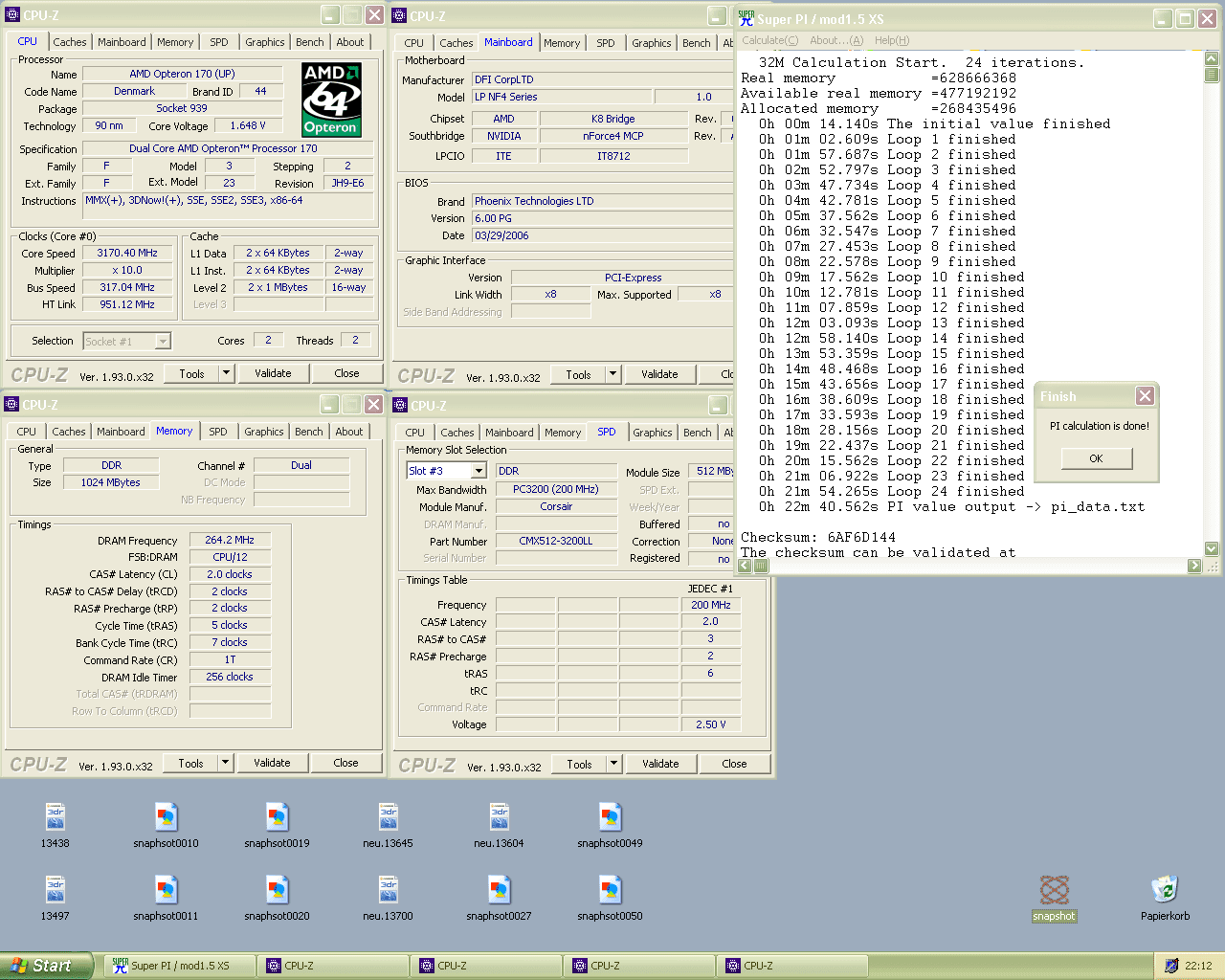Click Close in the Memory CPU-Z window
Image resolution: width=1225 pixels, height=980 pixels.
tap(346, 763)
